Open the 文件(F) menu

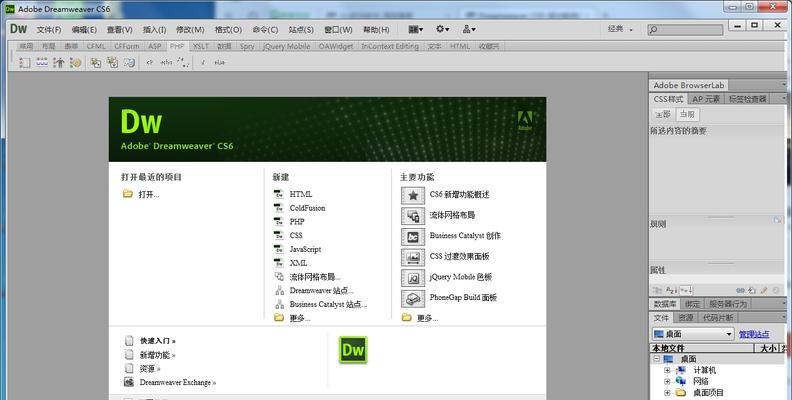(49, 30)
